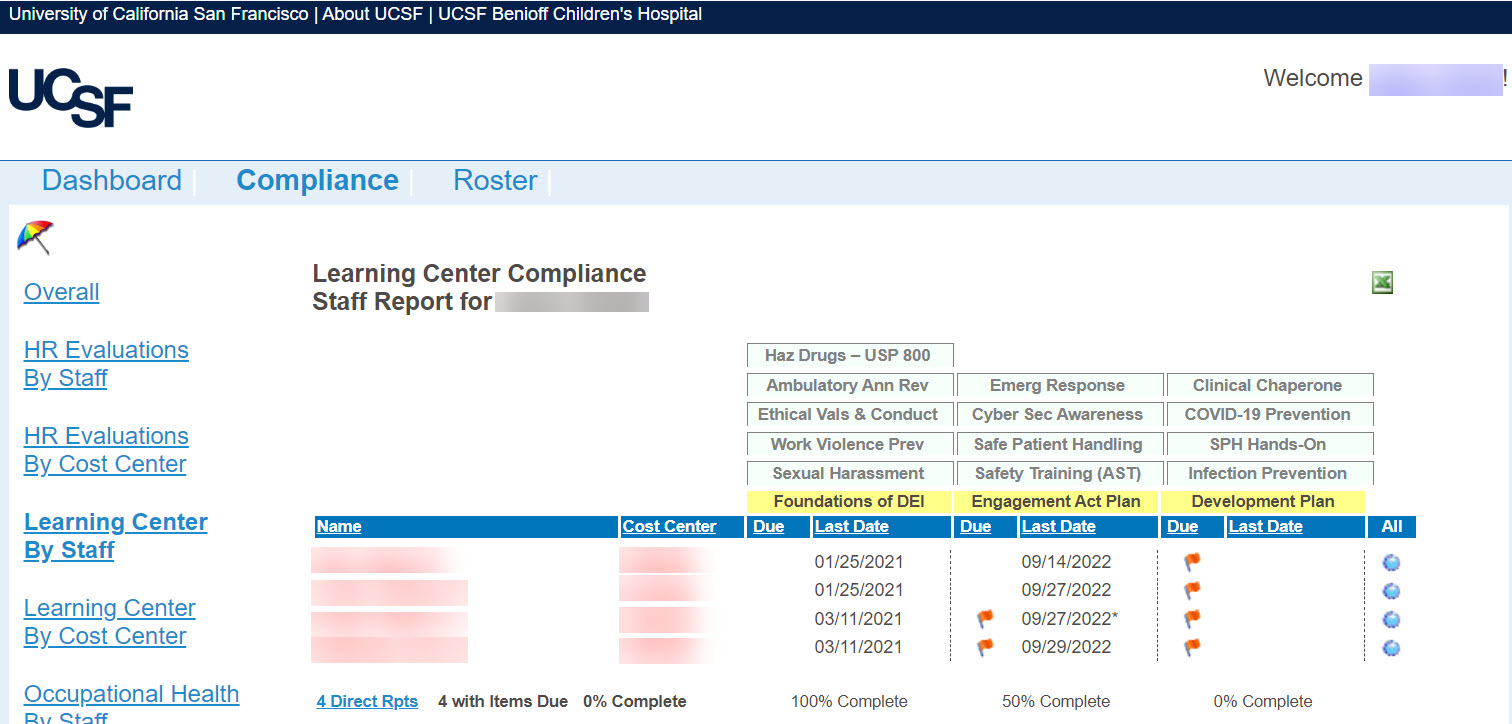Click the All column header
The height and width of the screenshot is (724, 1512).
[x=1392, y=527]
